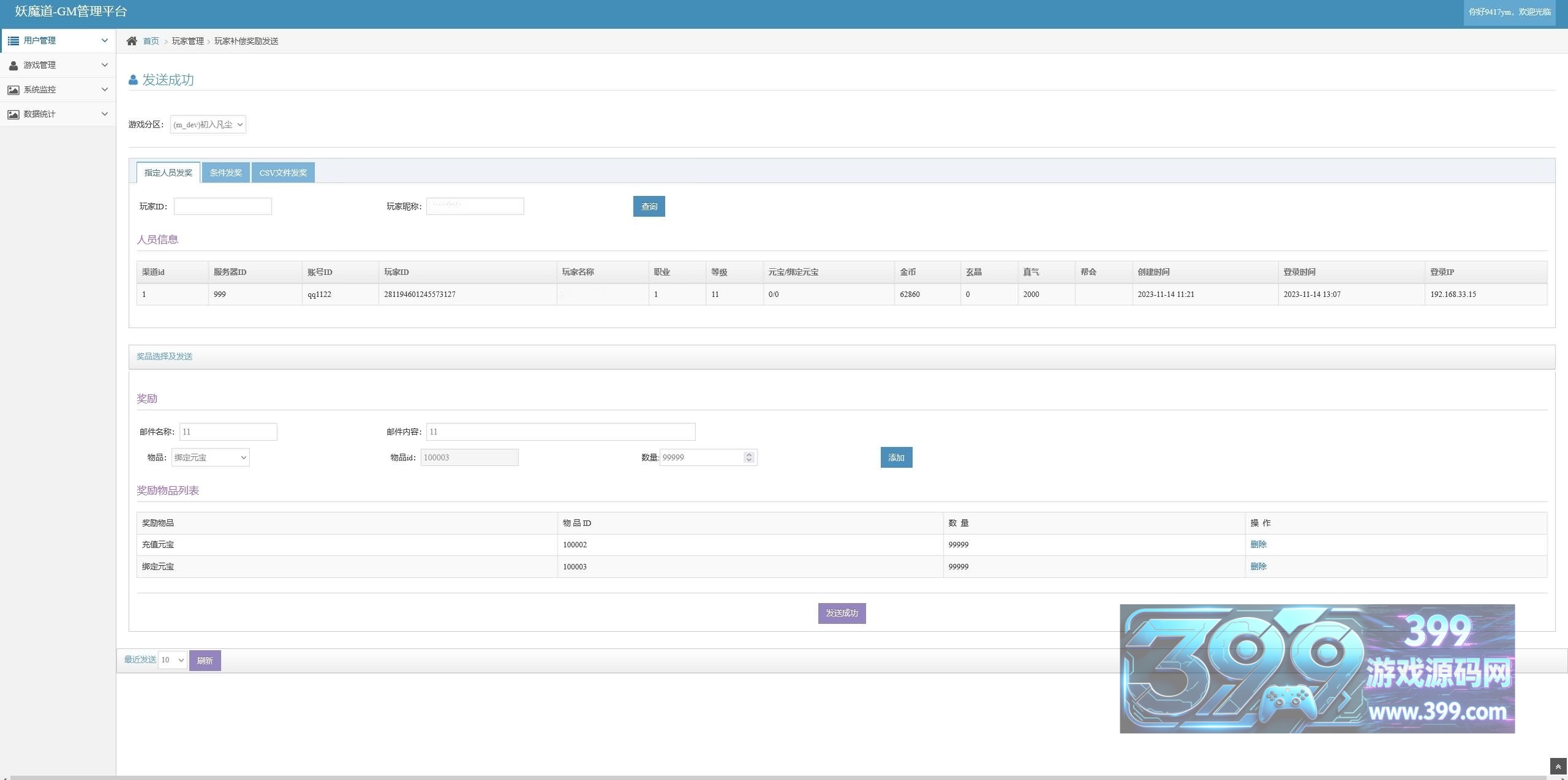
Task: Delete the 充值元宝 reward row
Action: point(1259,544)
